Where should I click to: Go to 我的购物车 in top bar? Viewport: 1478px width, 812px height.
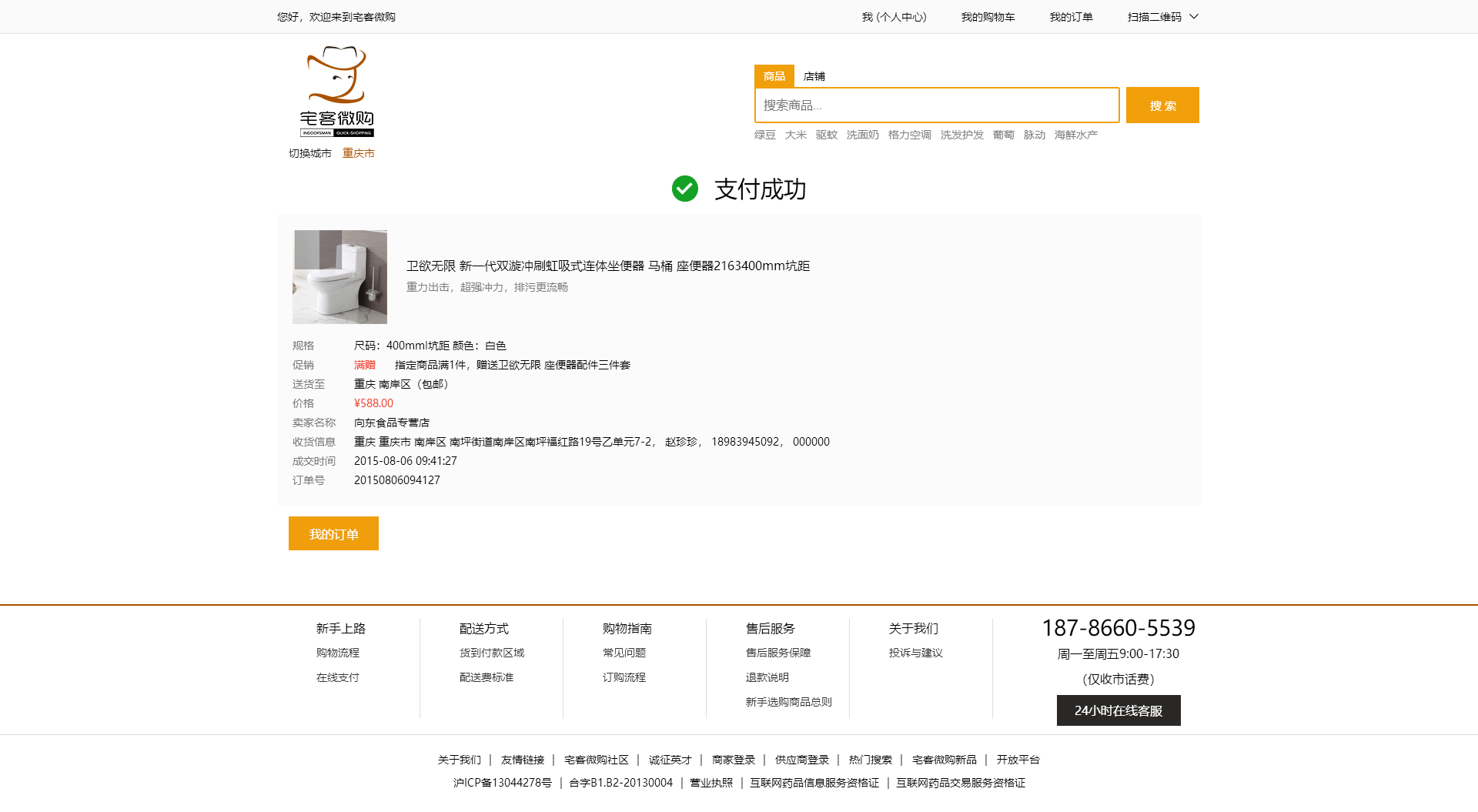pos(988,17)
